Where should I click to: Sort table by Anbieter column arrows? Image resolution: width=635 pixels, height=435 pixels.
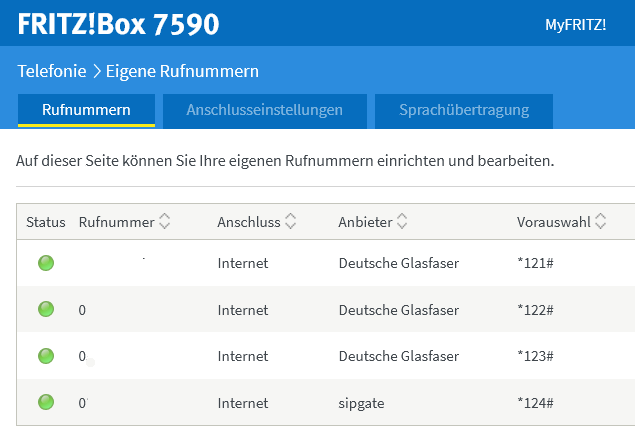coord(402,222)
